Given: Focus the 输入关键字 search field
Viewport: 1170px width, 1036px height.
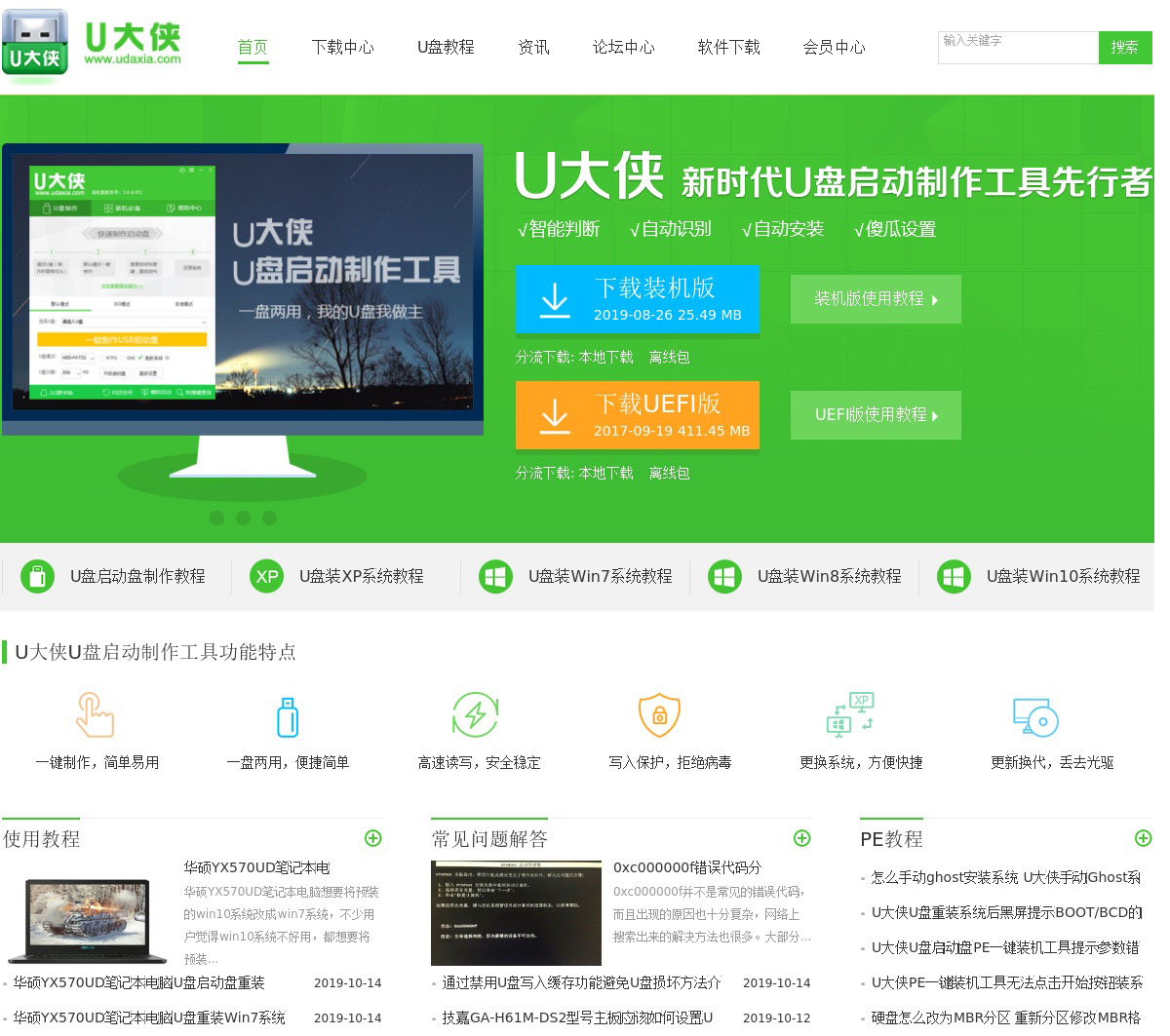Looking at the screenshot, I should tap(1018, 47).
